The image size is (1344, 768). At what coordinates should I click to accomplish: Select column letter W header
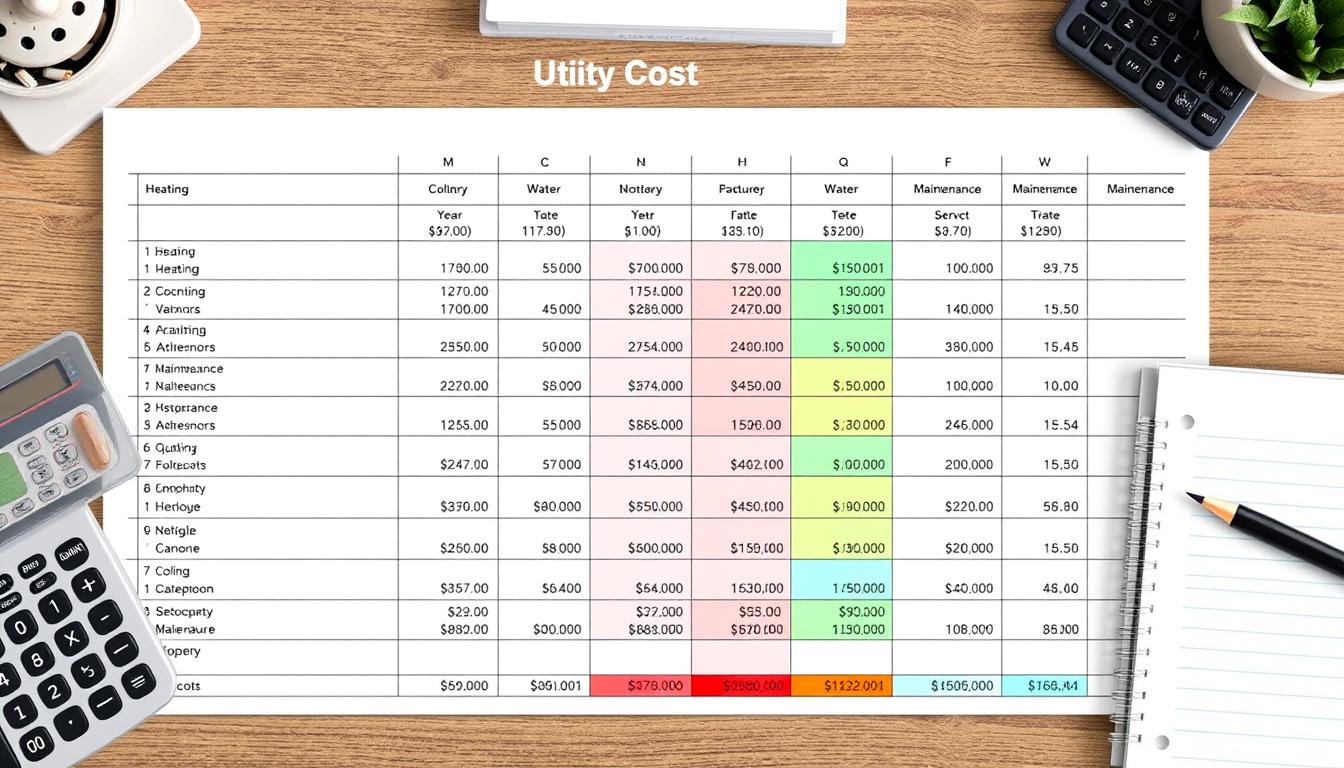pyautogui.click(x=1045, y=162)
